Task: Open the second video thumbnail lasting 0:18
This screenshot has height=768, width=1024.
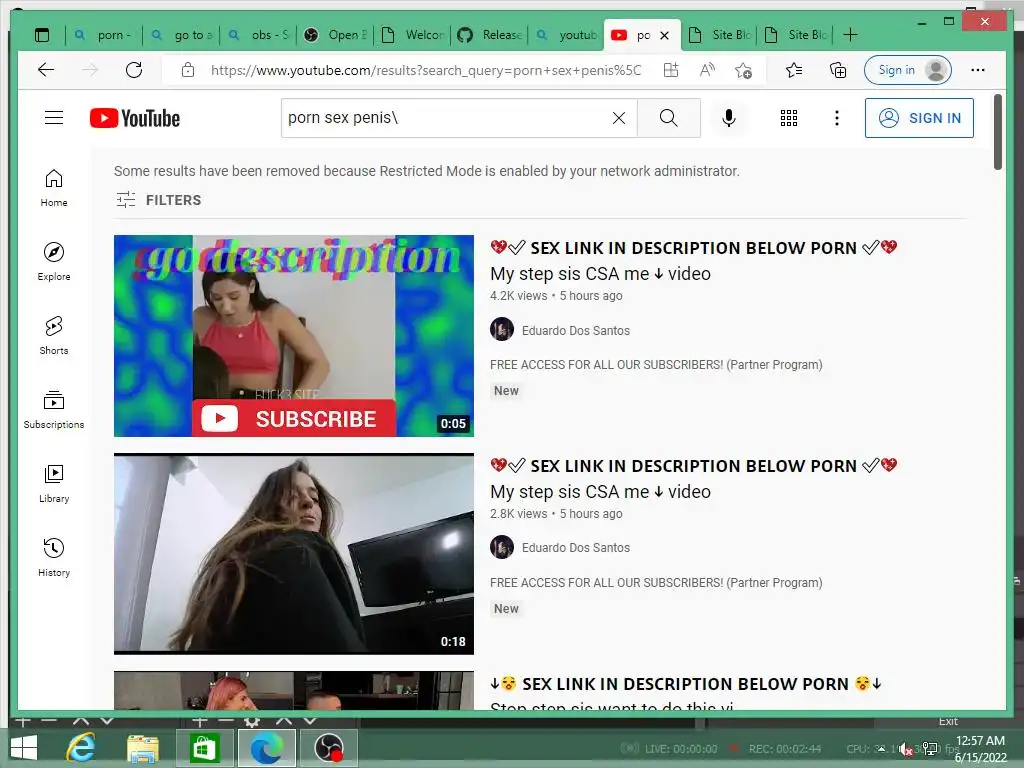Action: coord(294,554)
